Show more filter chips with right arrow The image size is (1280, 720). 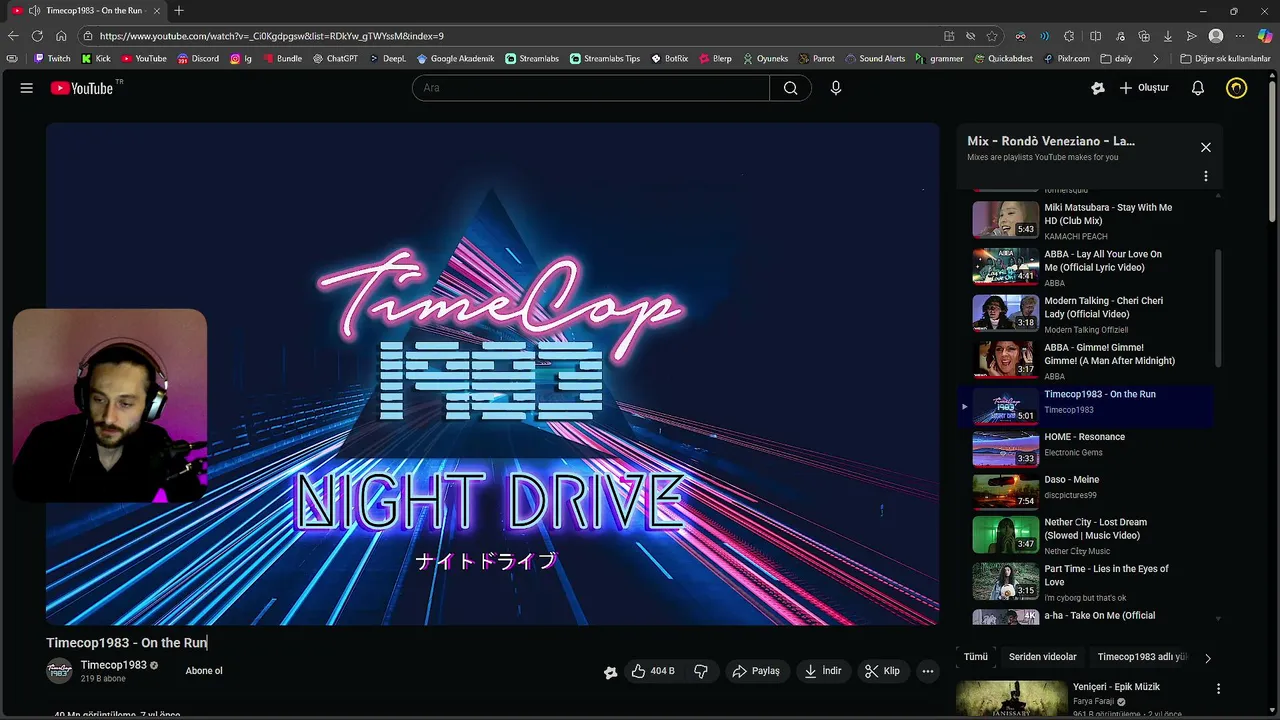[1207, 658]
